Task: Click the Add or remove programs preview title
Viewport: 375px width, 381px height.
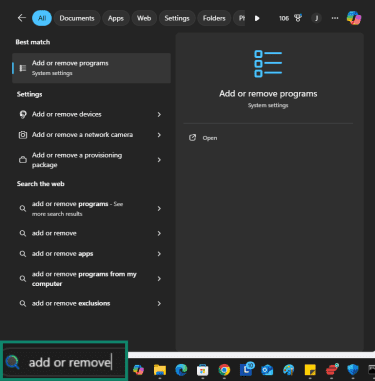Action: click(268, 94)
